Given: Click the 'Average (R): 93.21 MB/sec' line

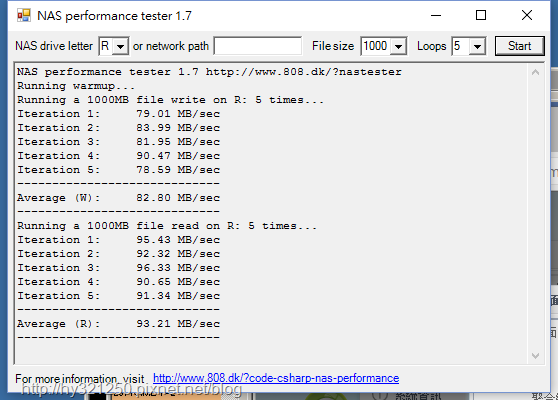Looking at the screenshot, I should (x=119, y=324).
